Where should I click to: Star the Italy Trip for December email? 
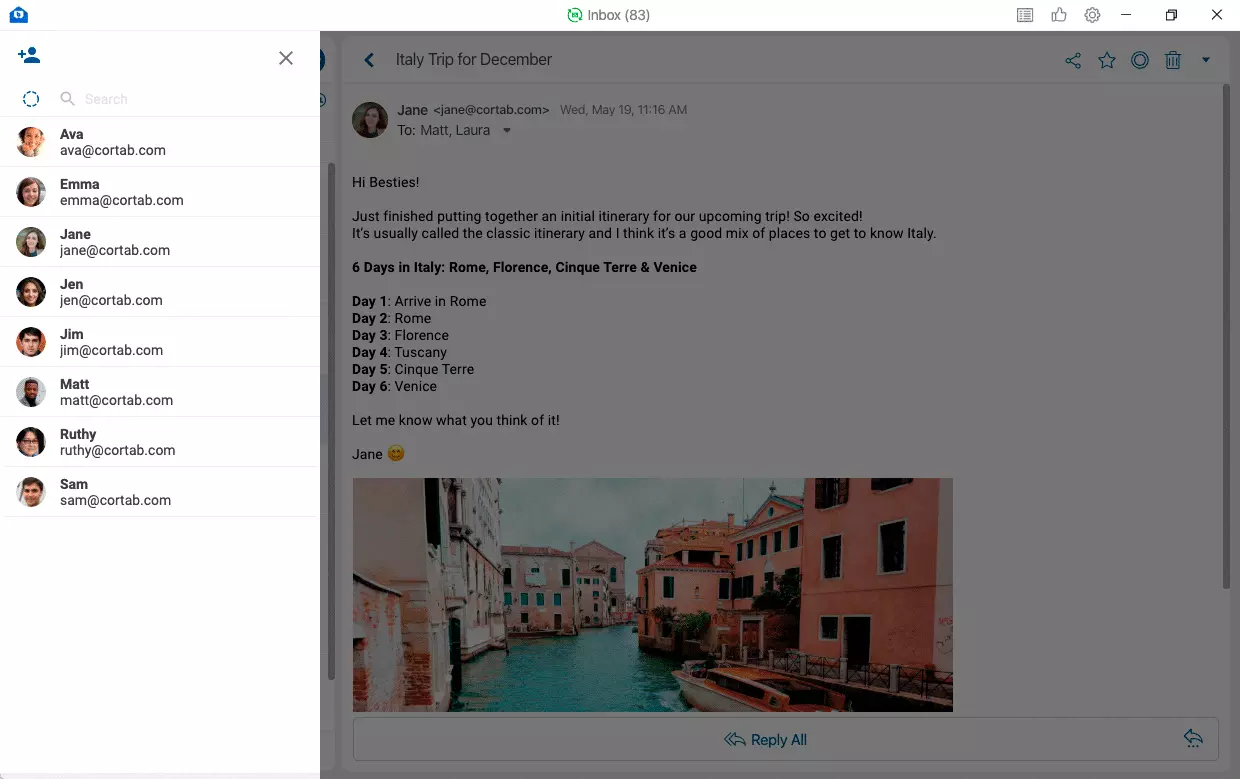point(1107,61)
